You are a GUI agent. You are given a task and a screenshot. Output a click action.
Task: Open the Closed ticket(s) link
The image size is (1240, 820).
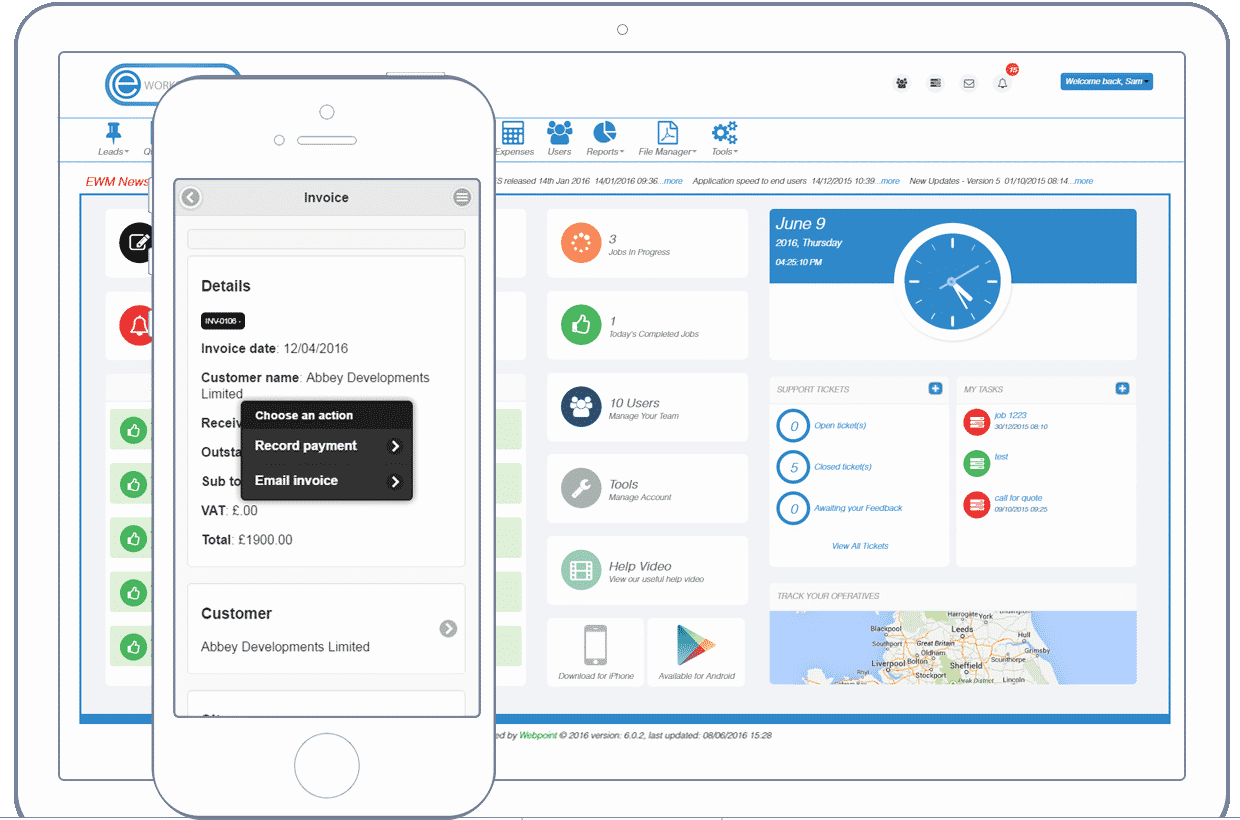843,467
